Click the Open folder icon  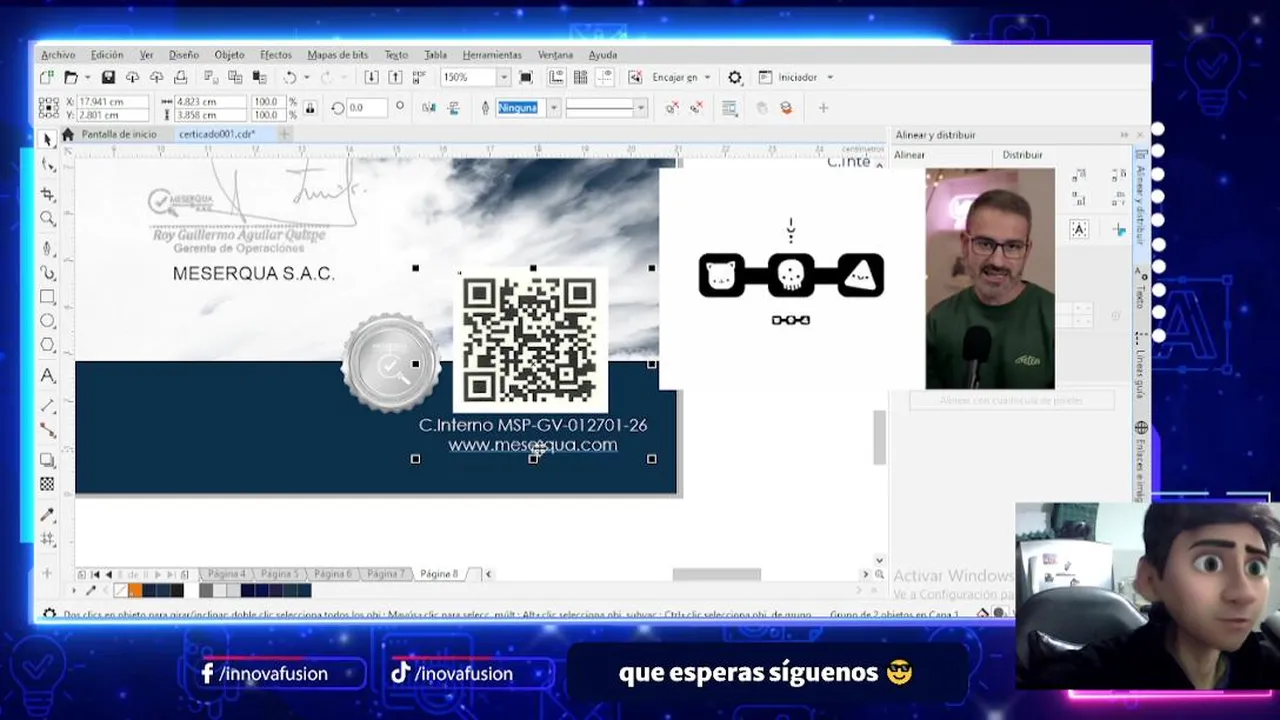(x=71, y=77)
